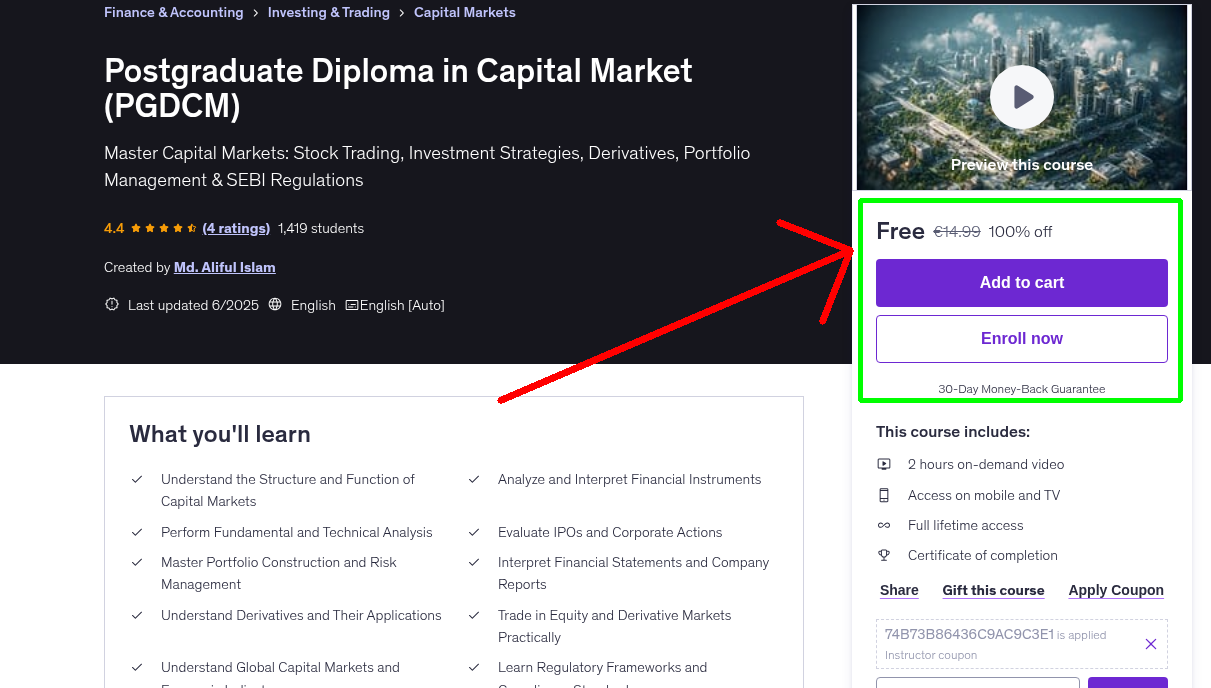The width and height of the screenshot is (1211, 688).
Task: Click the trophy certificate of completion icon
Action: (x=884, y=555)
